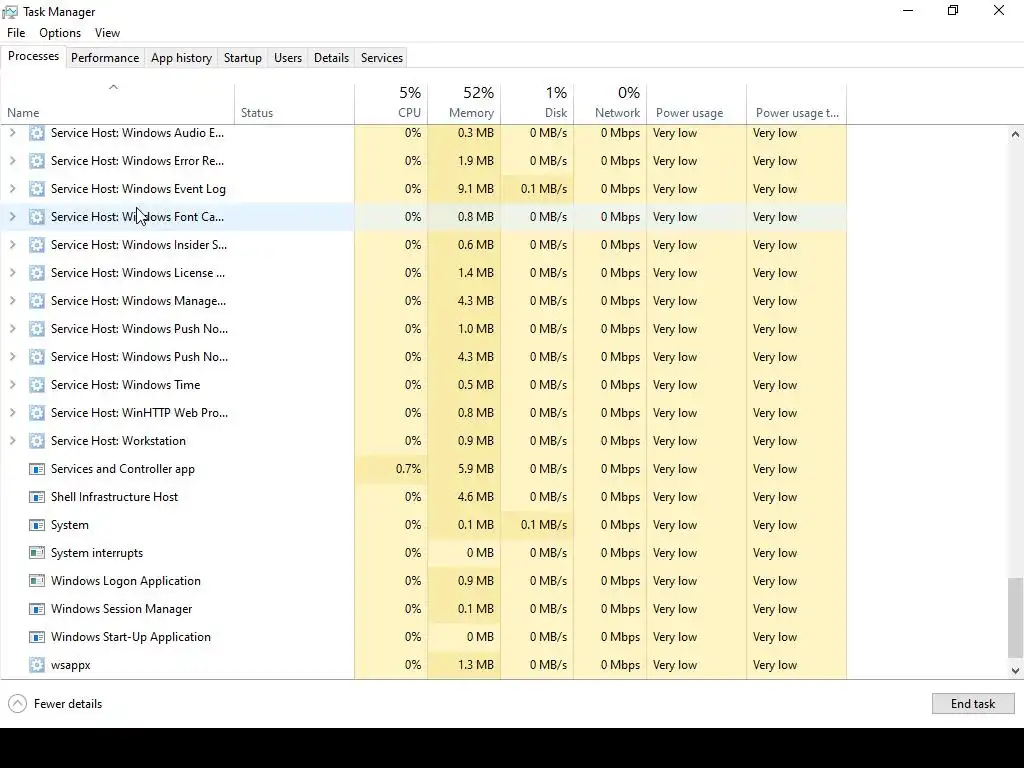Click the 5.9 MB memory value

pyautogui.click(x=475, y=469)
